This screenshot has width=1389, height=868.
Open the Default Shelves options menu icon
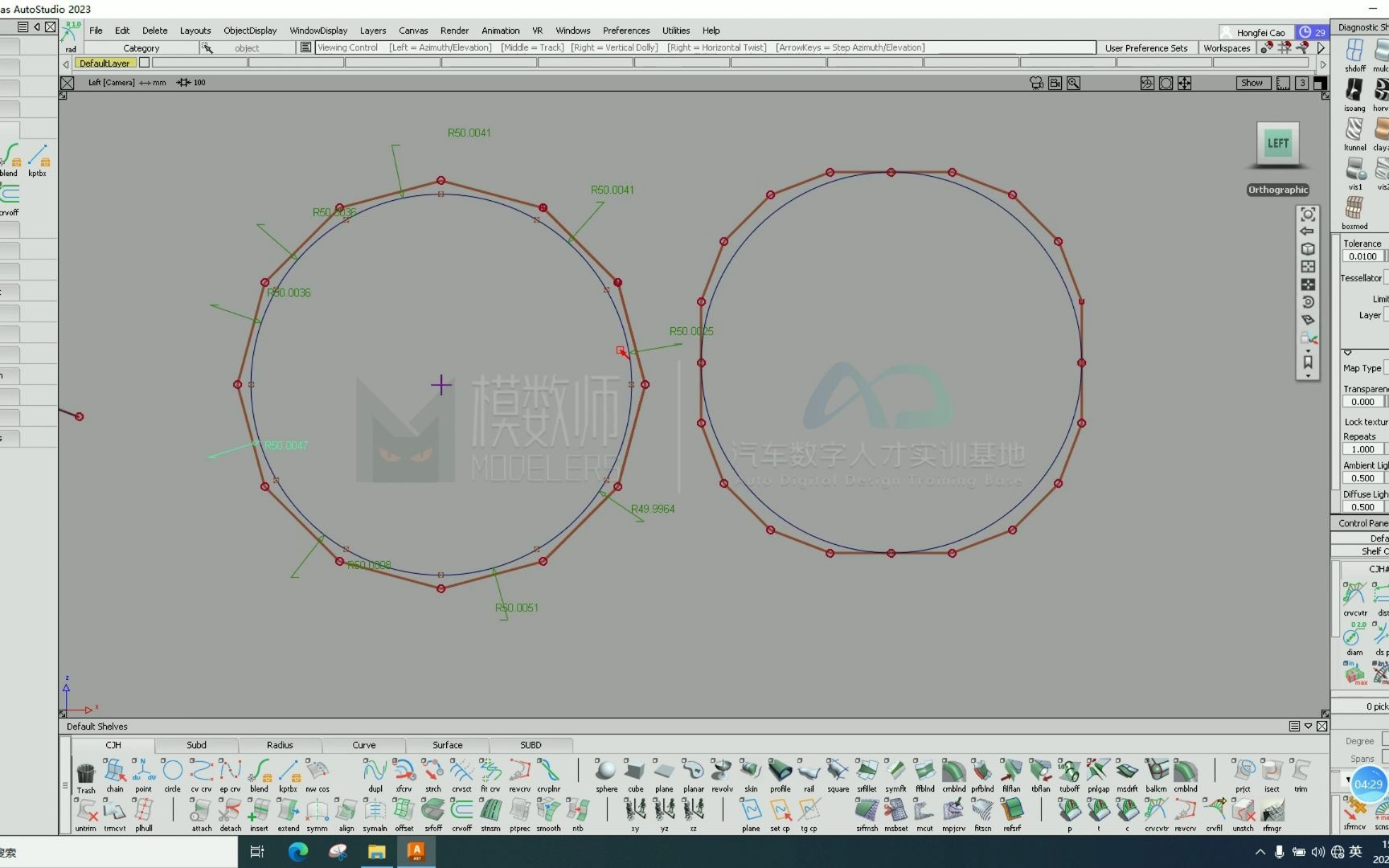(x=1294, y=727)
